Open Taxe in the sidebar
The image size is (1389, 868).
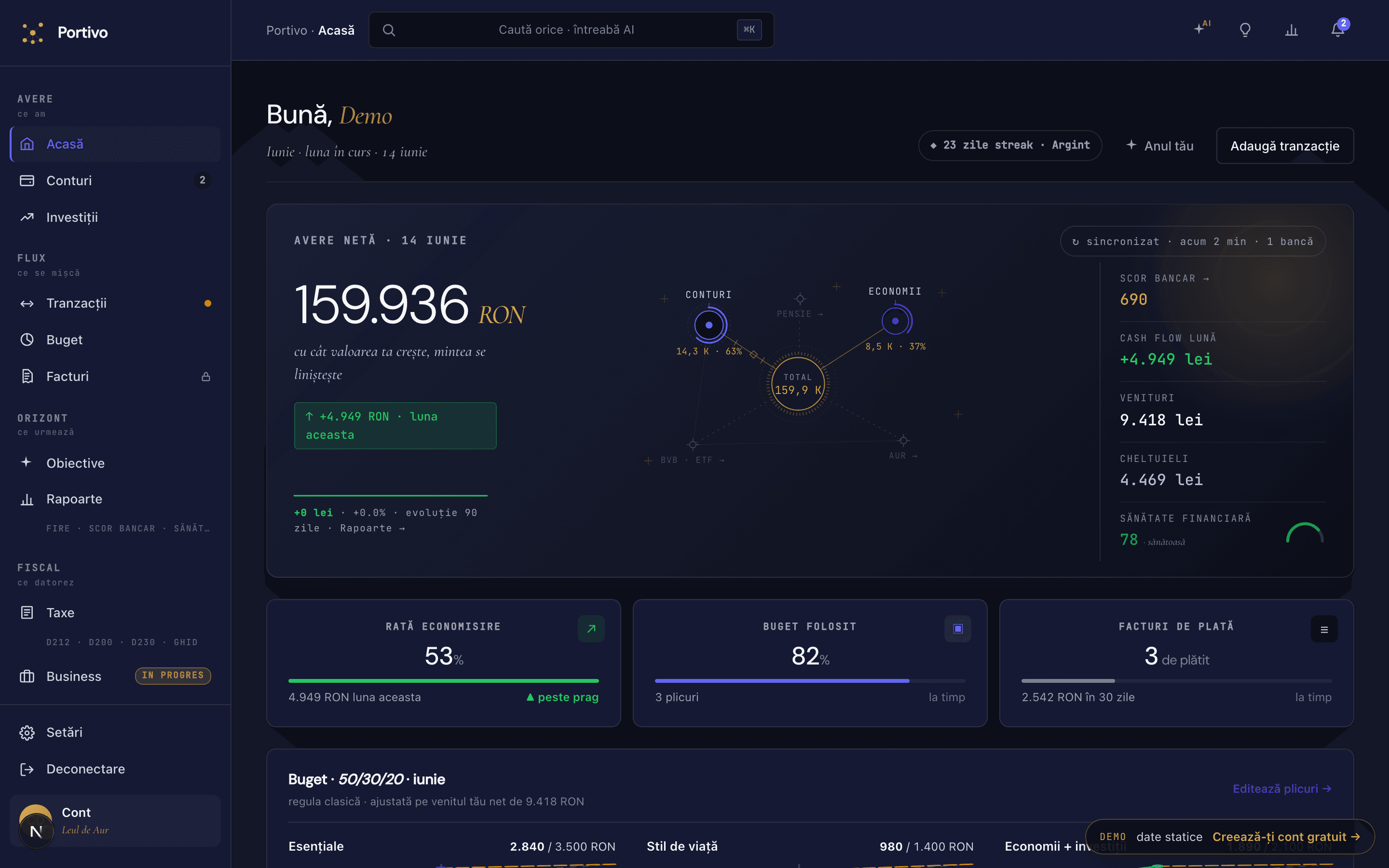tap(115, 612)
